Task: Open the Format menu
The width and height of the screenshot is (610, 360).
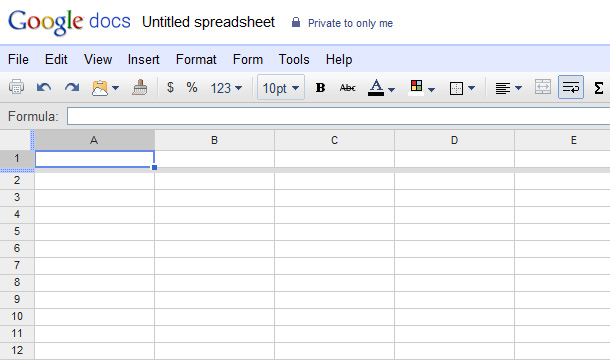Action: pos(196,60)
